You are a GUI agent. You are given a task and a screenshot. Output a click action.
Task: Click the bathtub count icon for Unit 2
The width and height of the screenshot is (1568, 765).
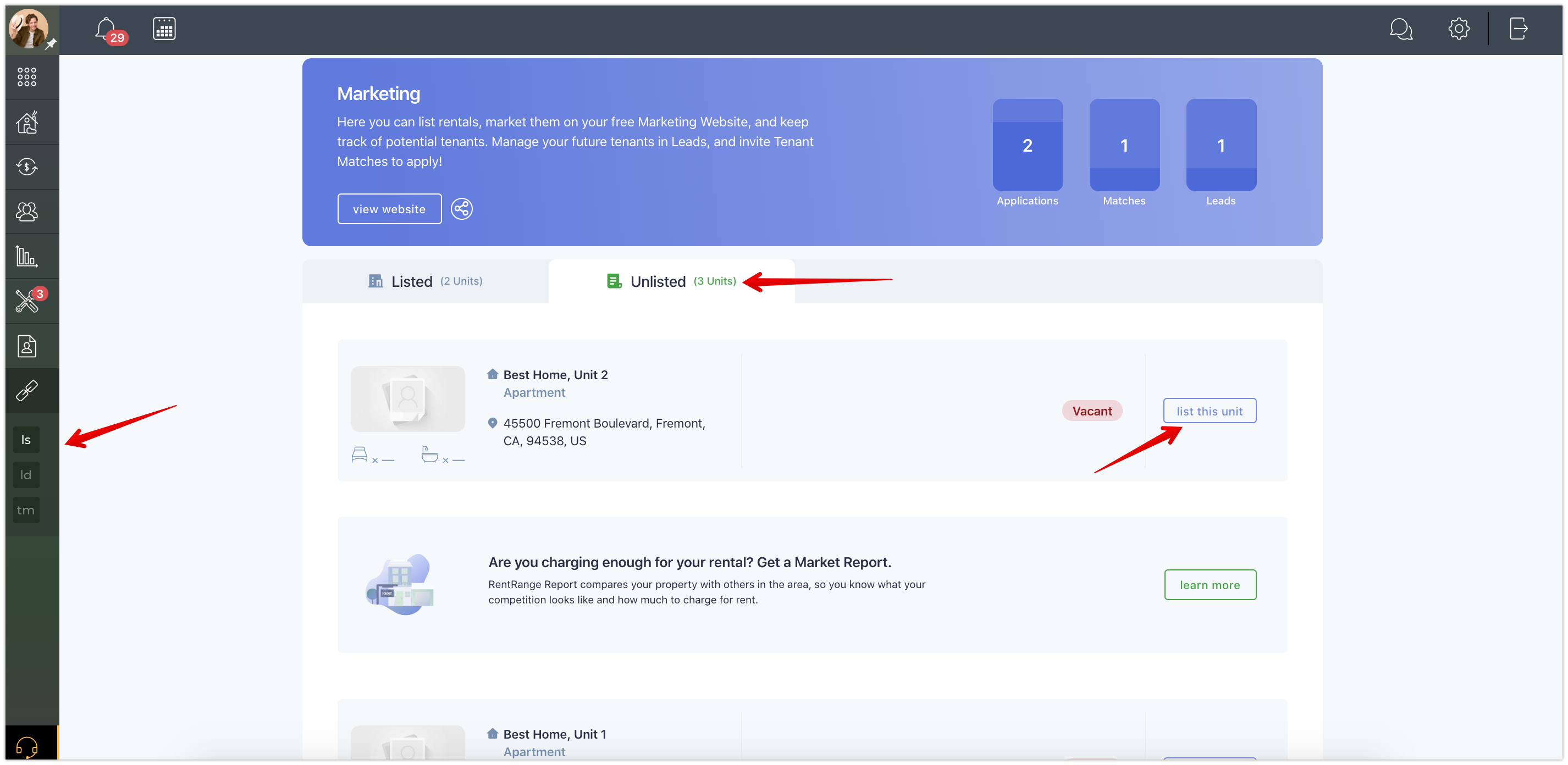(x=430, y=454)
